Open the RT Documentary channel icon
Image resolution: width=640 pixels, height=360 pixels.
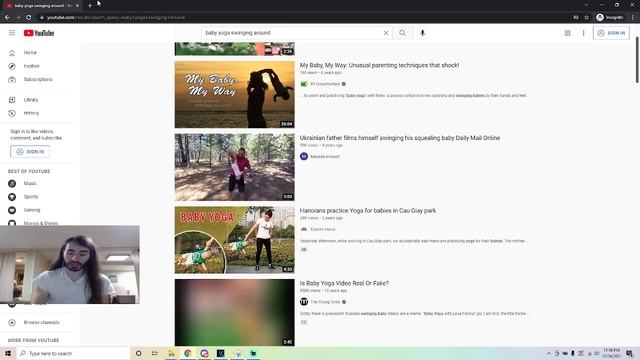304,84
